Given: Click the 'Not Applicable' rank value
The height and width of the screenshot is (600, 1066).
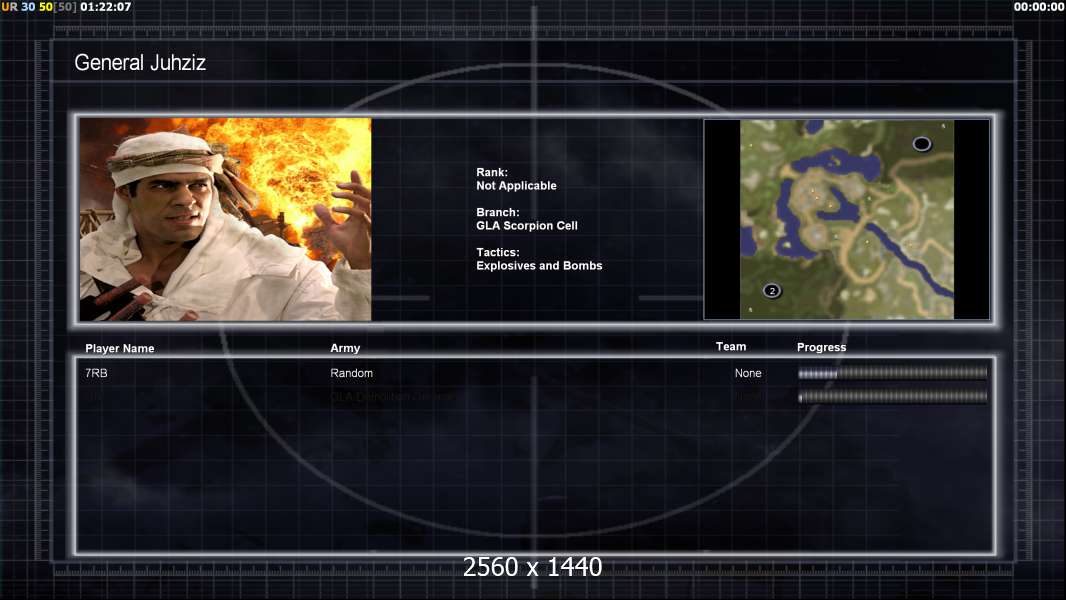Looking at the screenshot, I should click(516, 186).
